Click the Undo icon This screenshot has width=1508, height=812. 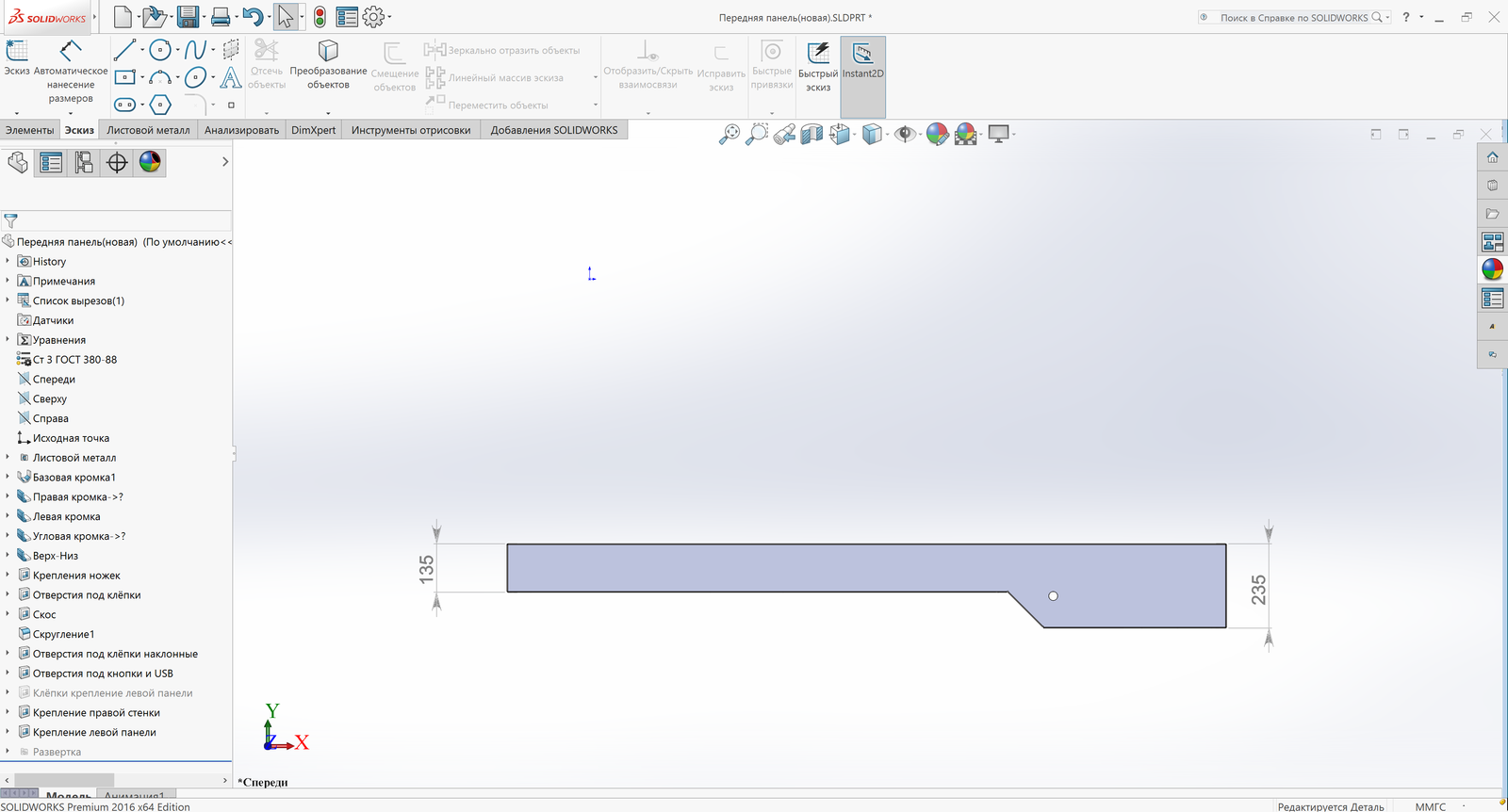[252, 16]
